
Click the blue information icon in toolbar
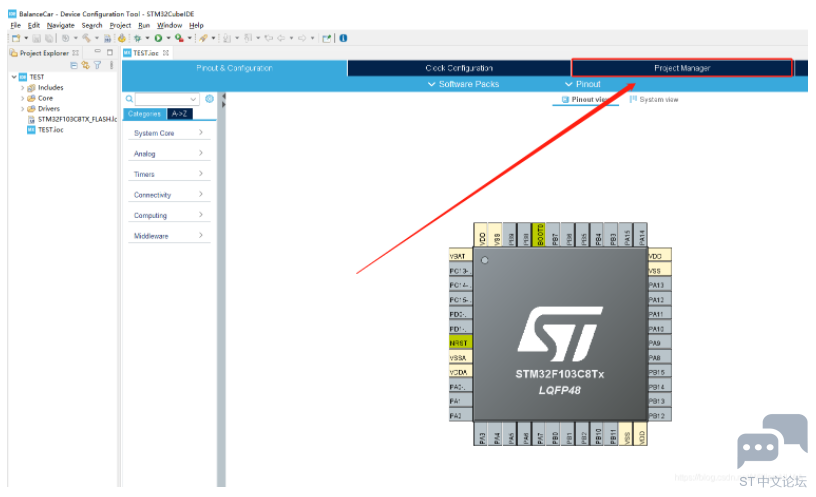[x=343, y=38]
